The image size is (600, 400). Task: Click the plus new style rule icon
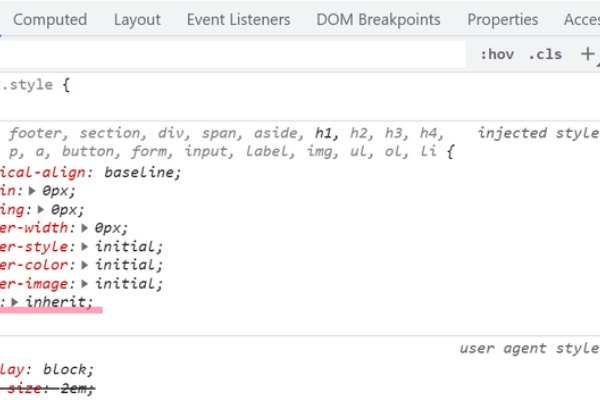pyautogui.click(x=587, y=54)
